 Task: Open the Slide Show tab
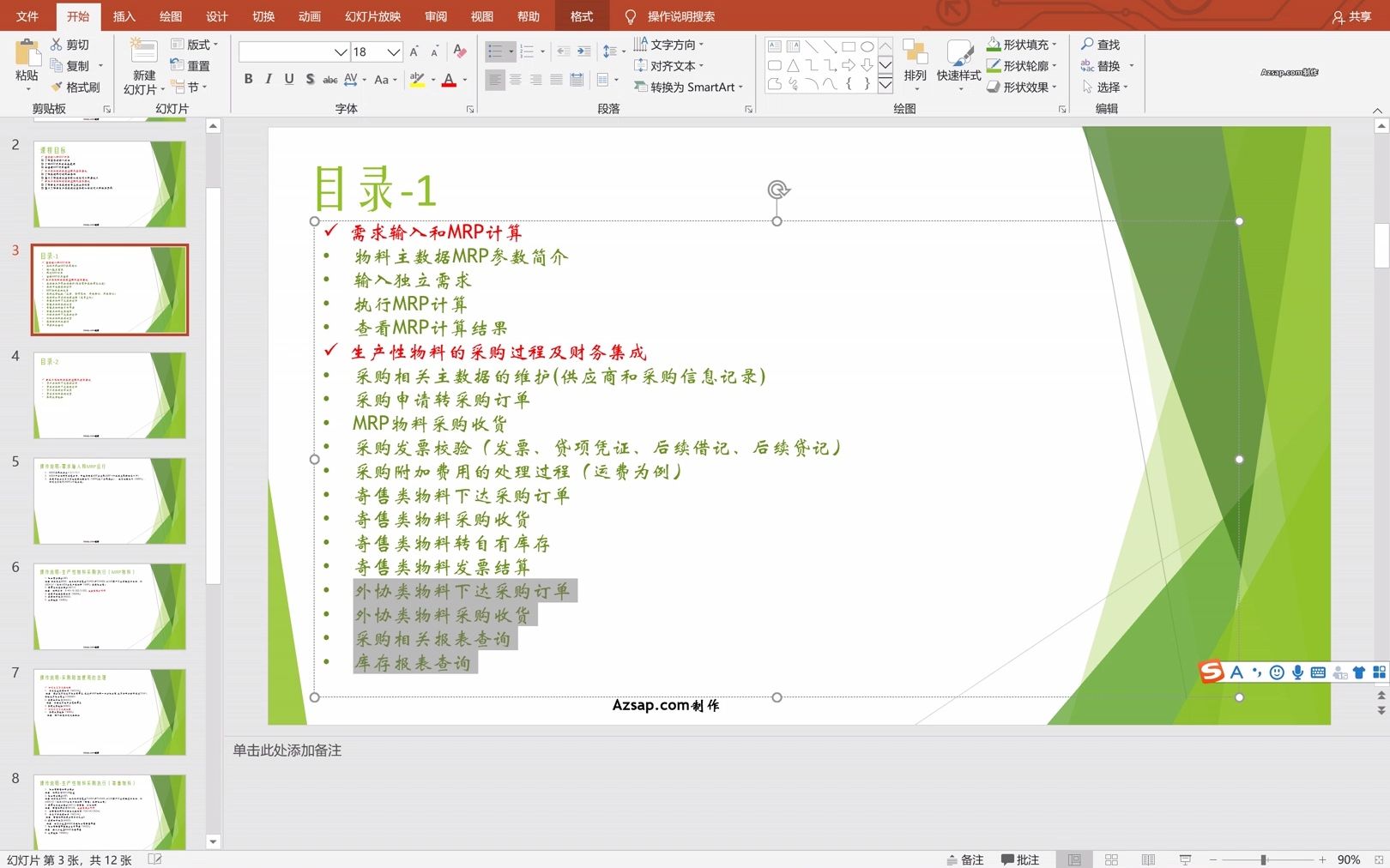373,16
